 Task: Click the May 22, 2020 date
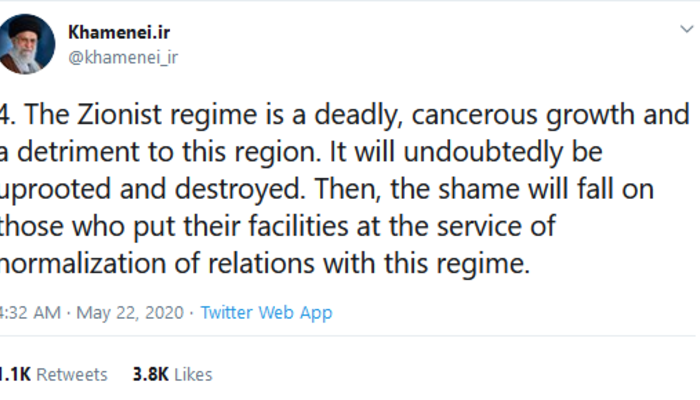(x=129, y=312)
